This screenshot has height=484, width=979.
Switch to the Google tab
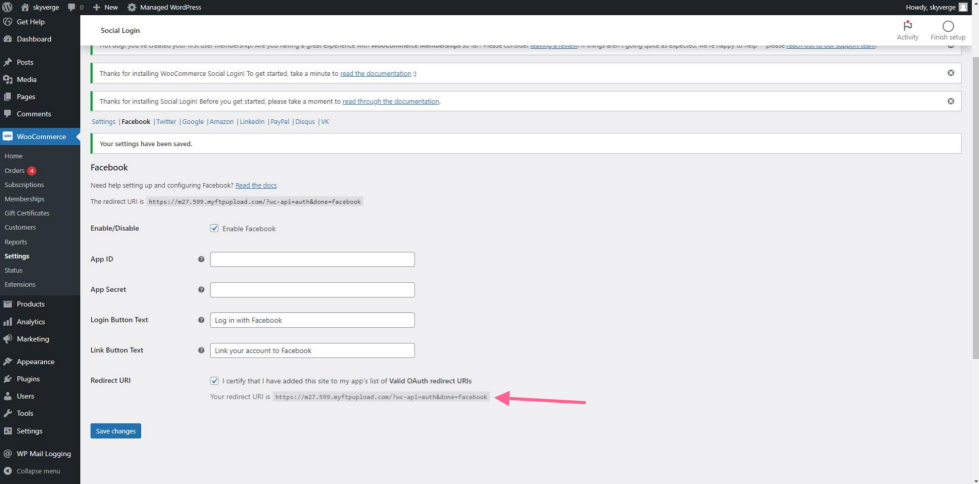point(193,122)
